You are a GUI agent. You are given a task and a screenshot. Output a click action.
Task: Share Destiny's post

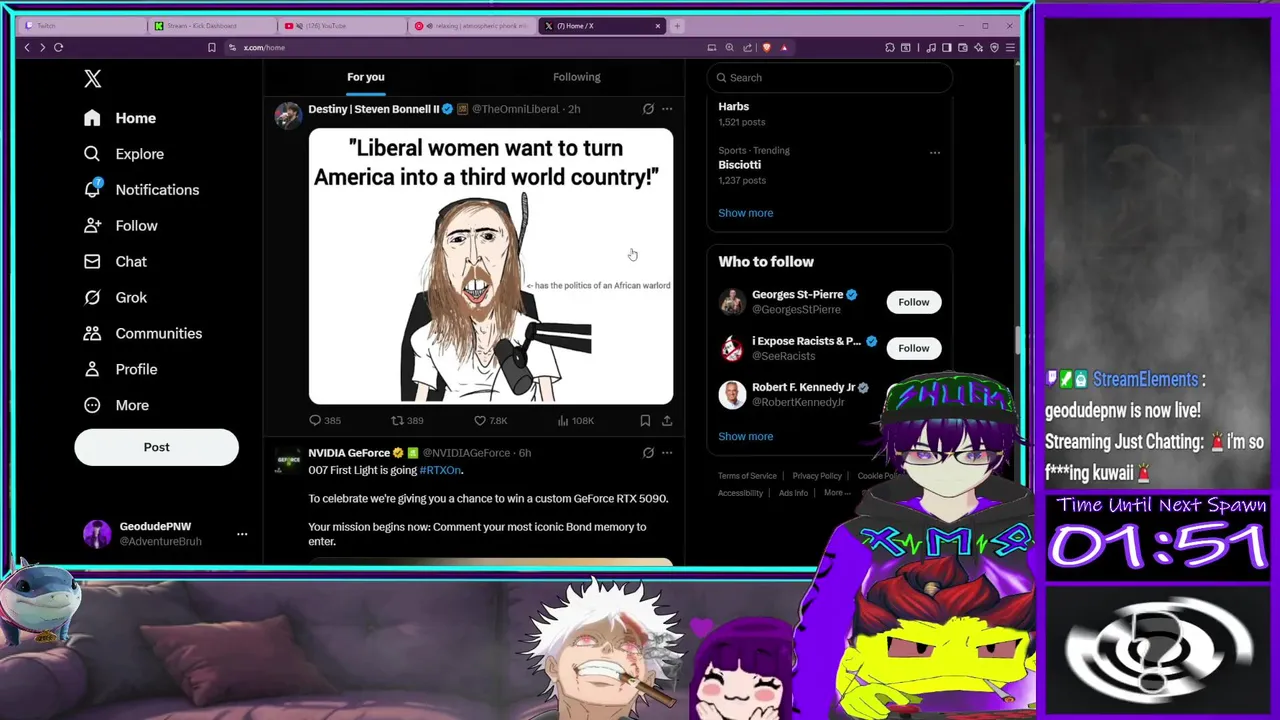pos(667,421)
